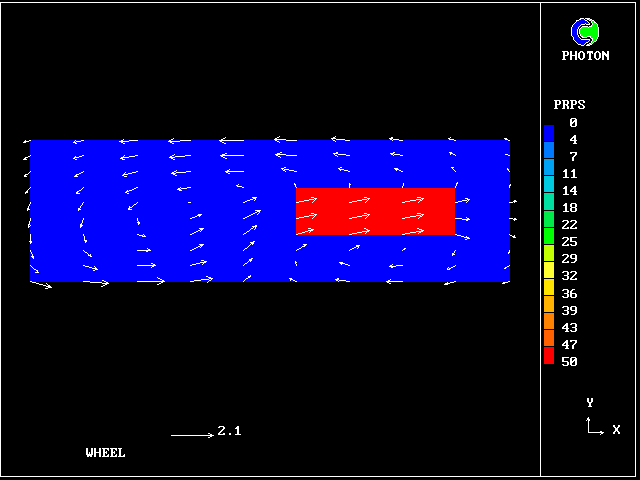Click the Y axis letter
Viewport: 640px width, 480px height.
click(x=590, y=403)
